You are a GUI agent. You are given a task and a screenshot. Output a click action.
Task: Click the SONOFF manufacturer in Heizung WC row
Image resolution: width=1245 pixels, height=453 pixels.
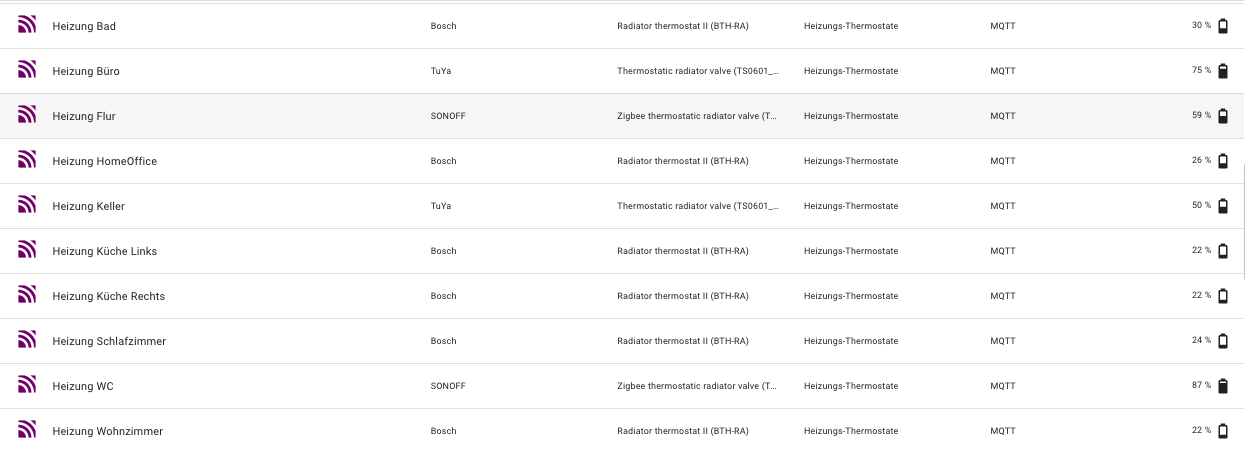tap(448, 386)
